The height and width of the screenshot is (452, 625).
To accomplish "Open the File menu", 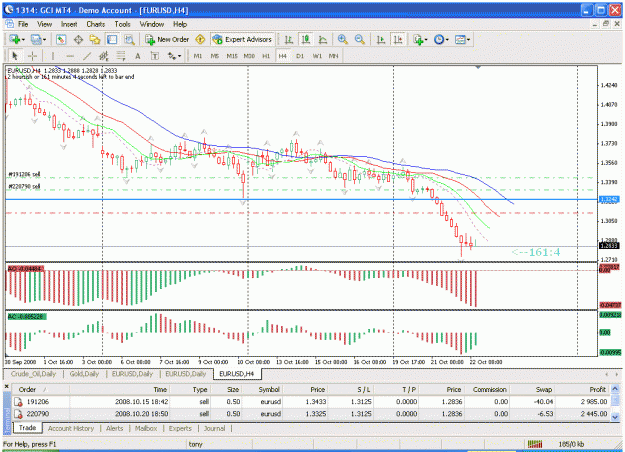I will pyautogui.click(x=23, y=24).
